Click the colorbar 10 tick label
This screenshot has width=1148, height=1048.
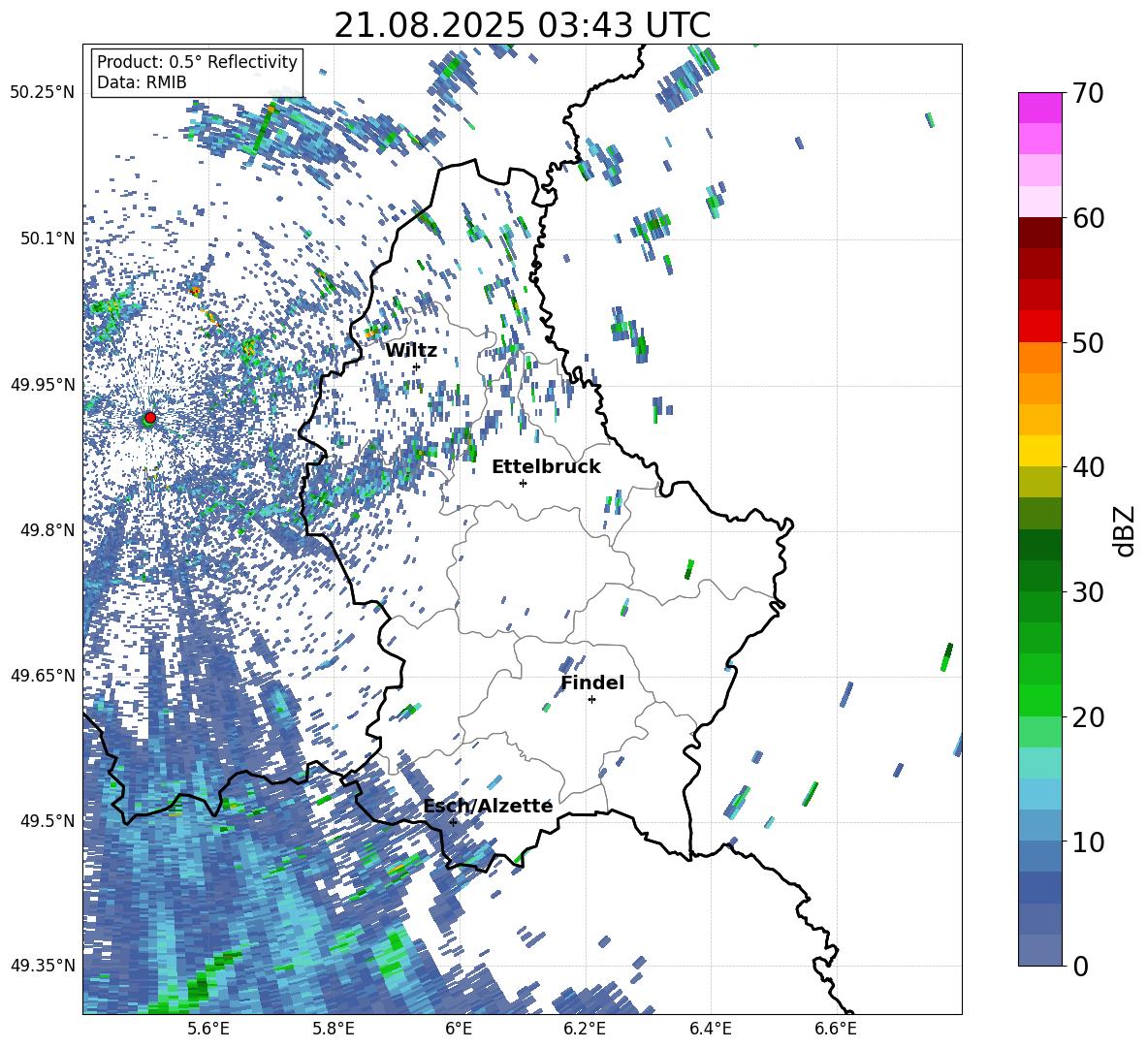[x=1088, y=842]
